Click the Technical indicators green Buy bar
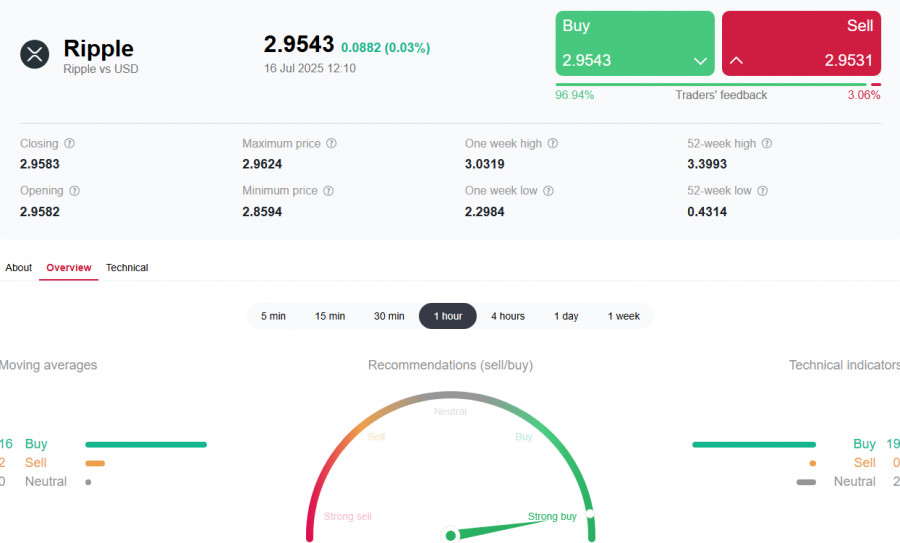Screen dimensions: 900x543 (x=754, y=444)
